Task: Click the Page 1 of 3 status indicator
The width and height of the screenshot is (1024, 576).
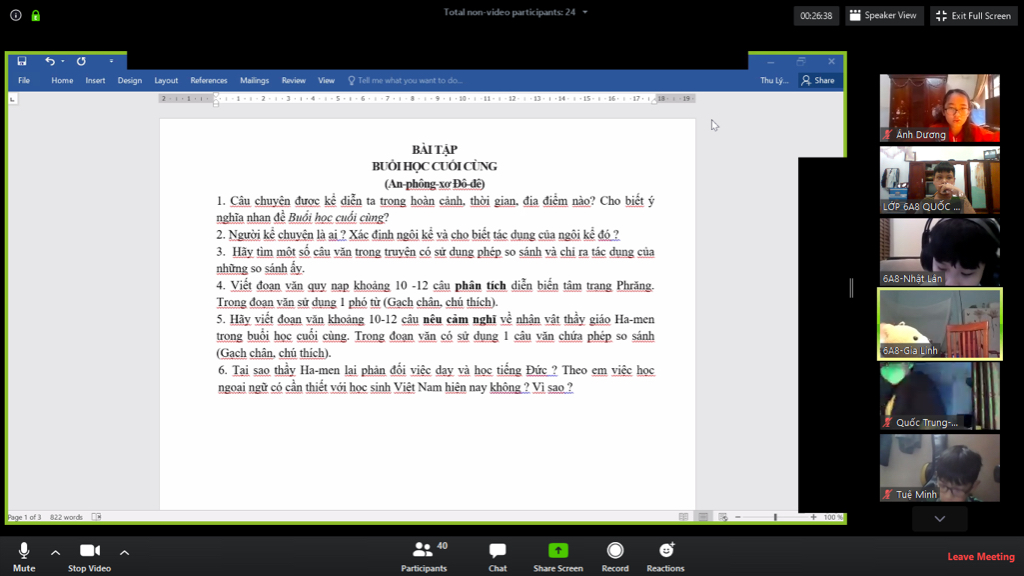Action: (24, 517)
